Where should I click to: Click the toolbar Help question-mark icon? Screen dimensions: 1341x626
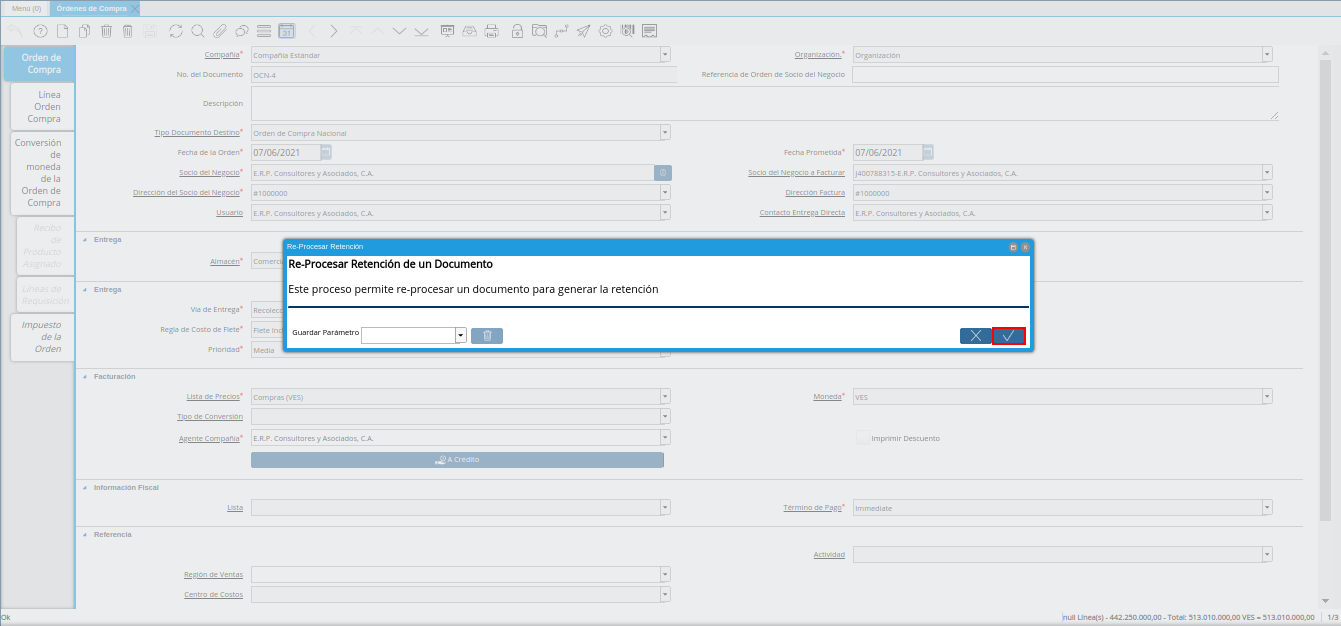[40, 31]
